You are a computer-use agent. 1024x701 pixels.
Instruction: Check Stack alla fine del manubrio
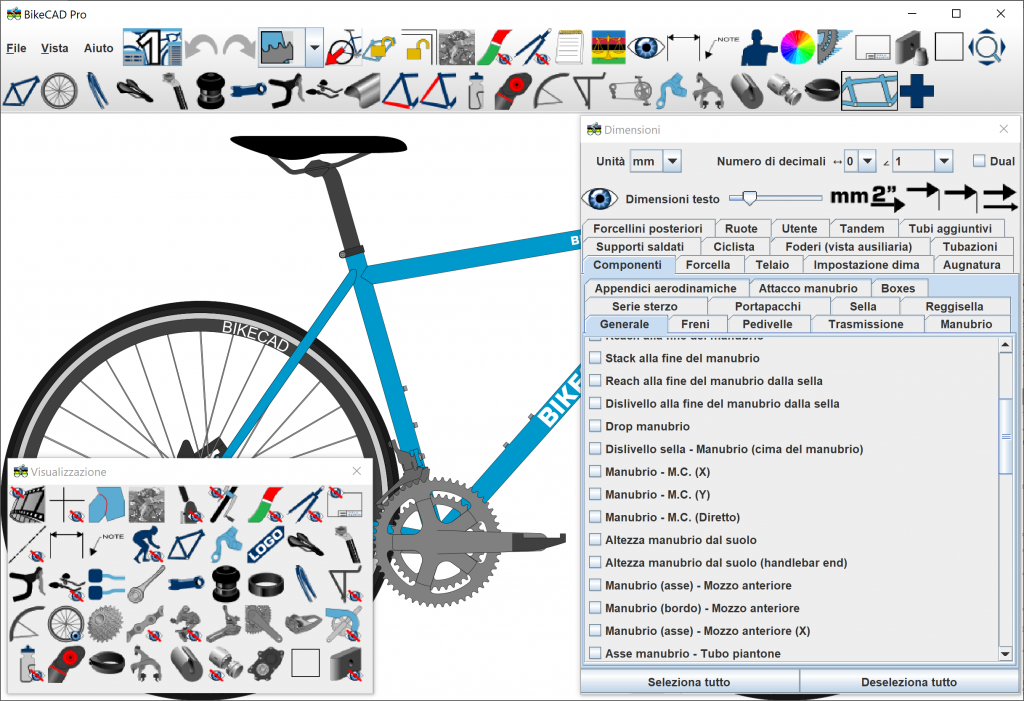click(595, 358)
